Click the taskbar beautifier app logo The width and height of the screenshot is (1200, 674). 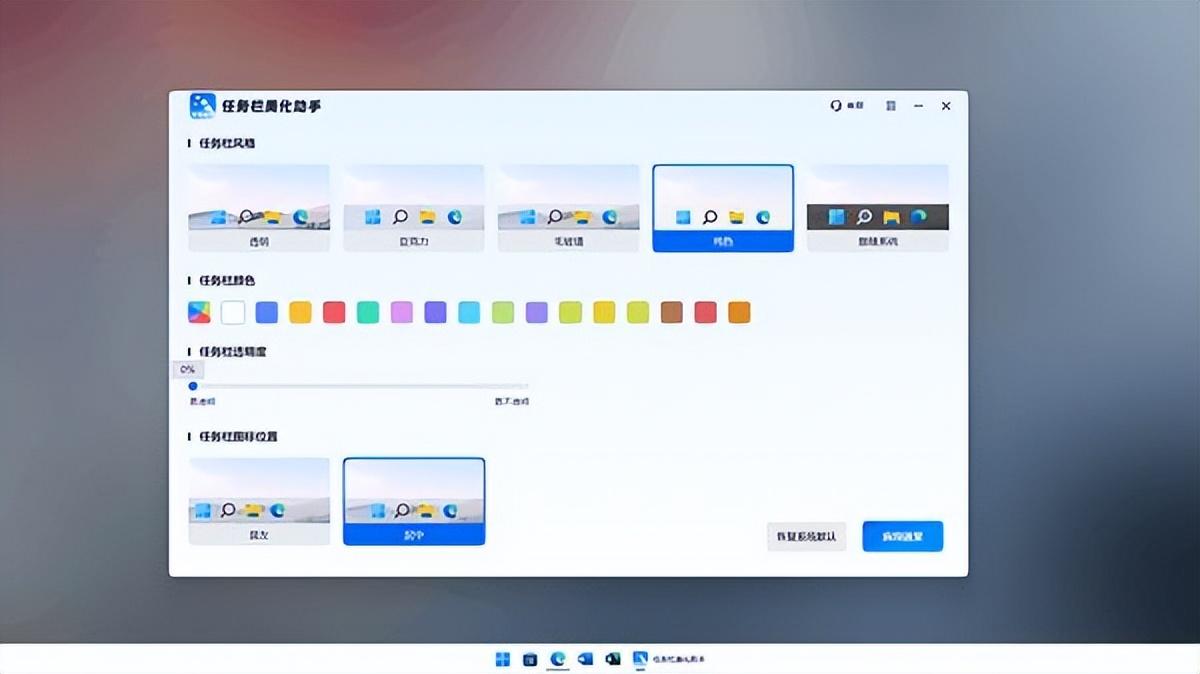click(x=203, y=106)
